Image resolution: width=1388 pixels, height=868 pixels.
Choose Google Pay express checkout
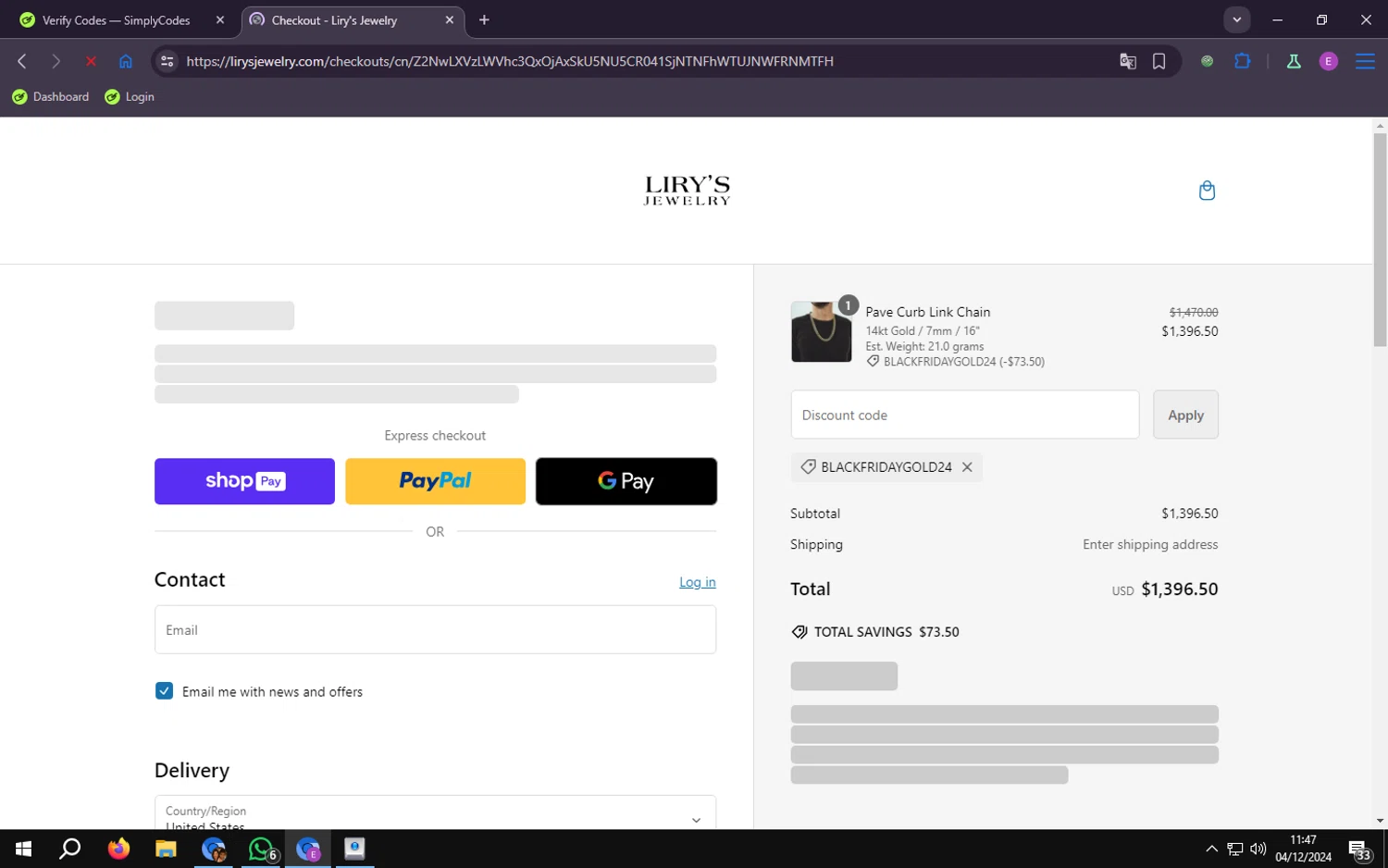coord(626,481)
